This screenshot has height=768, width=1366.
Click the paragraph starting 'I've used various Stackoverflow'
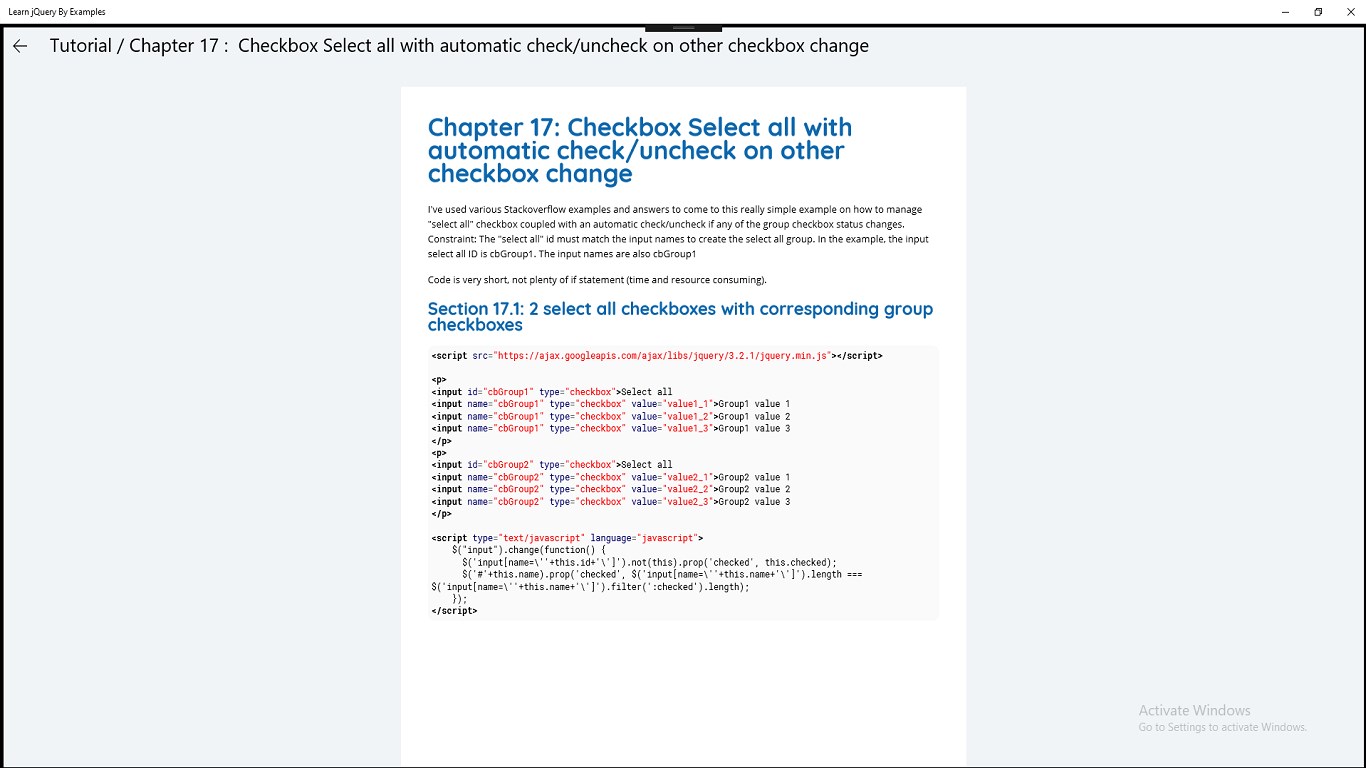point(679,232)
